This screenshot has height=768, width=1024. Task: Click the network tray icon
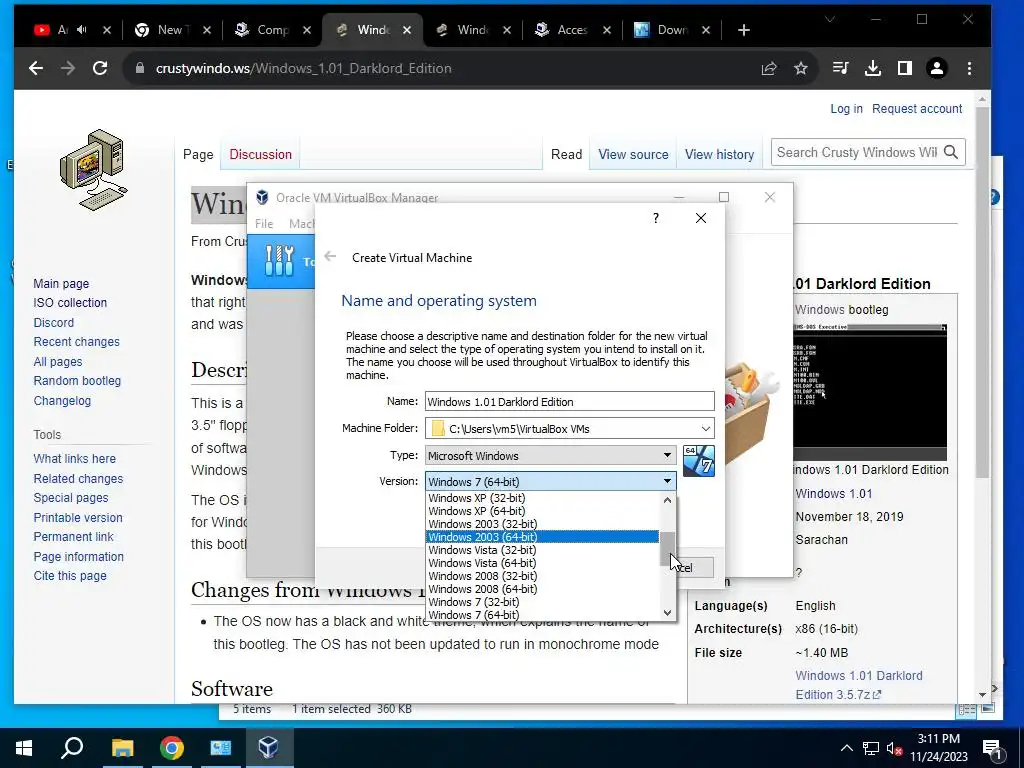871,748
